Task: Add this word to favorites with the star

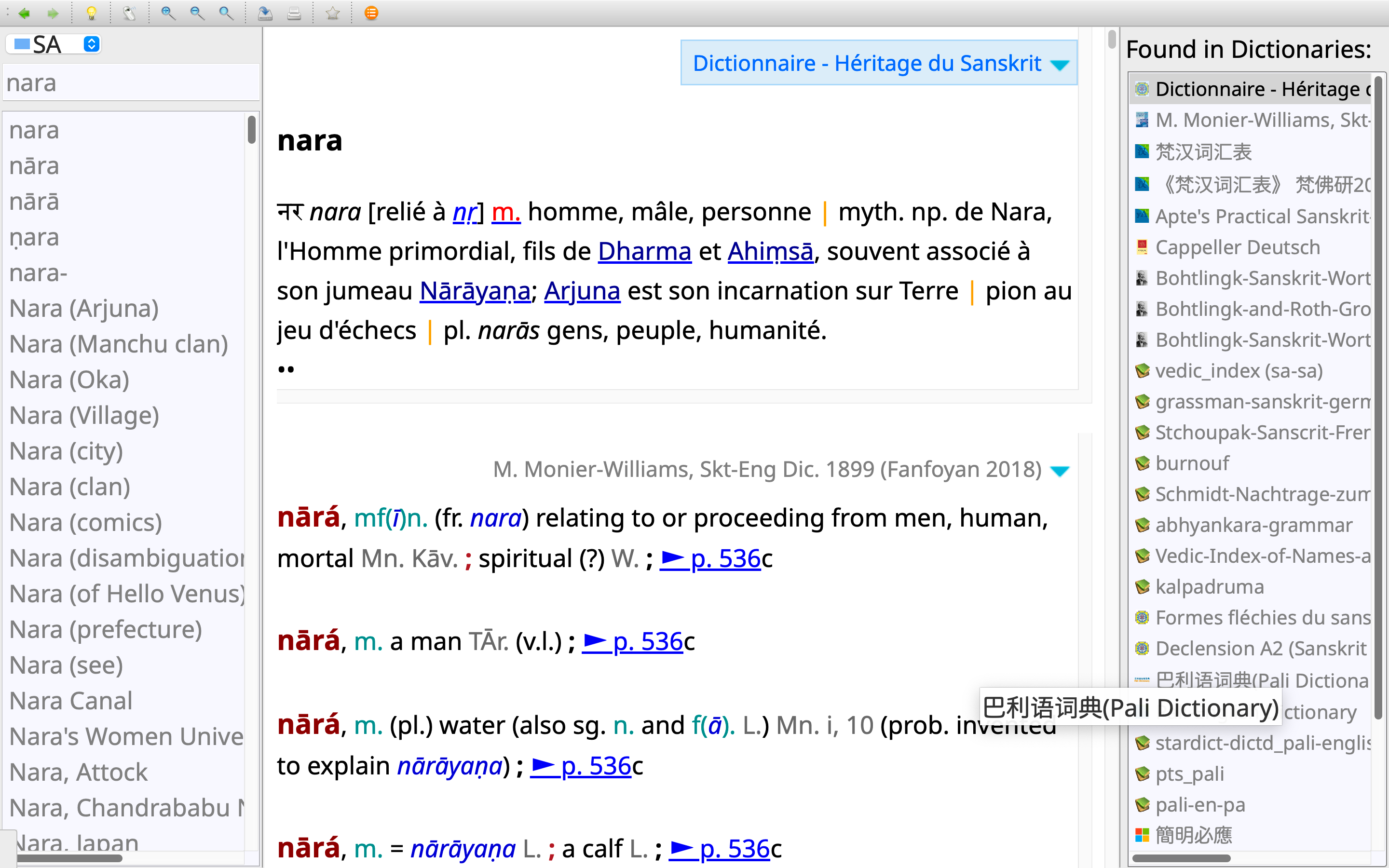Action: click(x=332, y=13)
